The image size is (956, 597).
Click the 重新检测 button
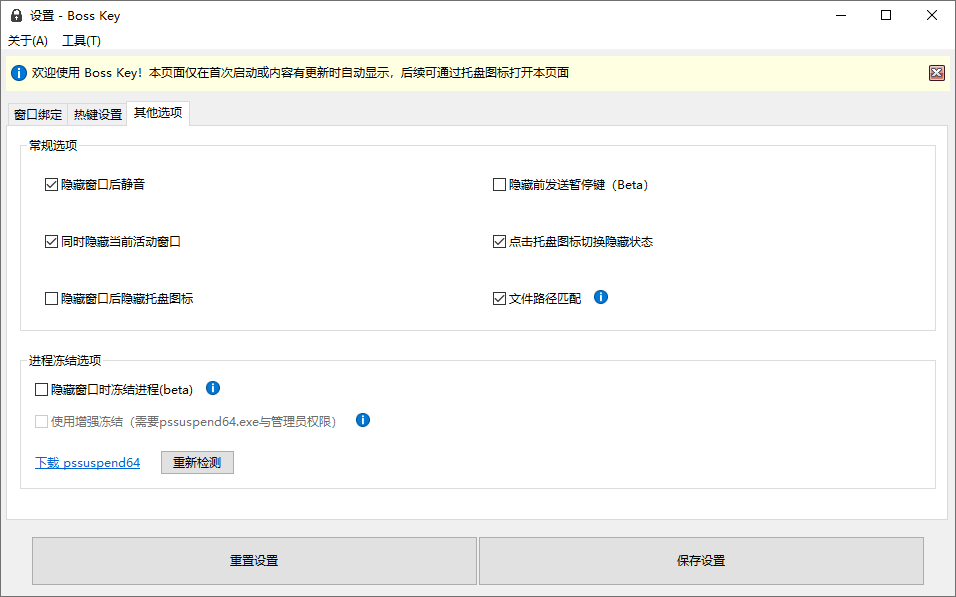tap(198, 462)
